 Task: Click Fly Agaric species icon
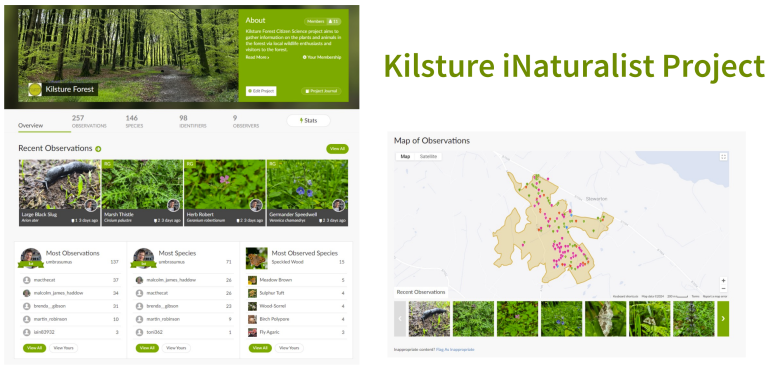[252, 332]
